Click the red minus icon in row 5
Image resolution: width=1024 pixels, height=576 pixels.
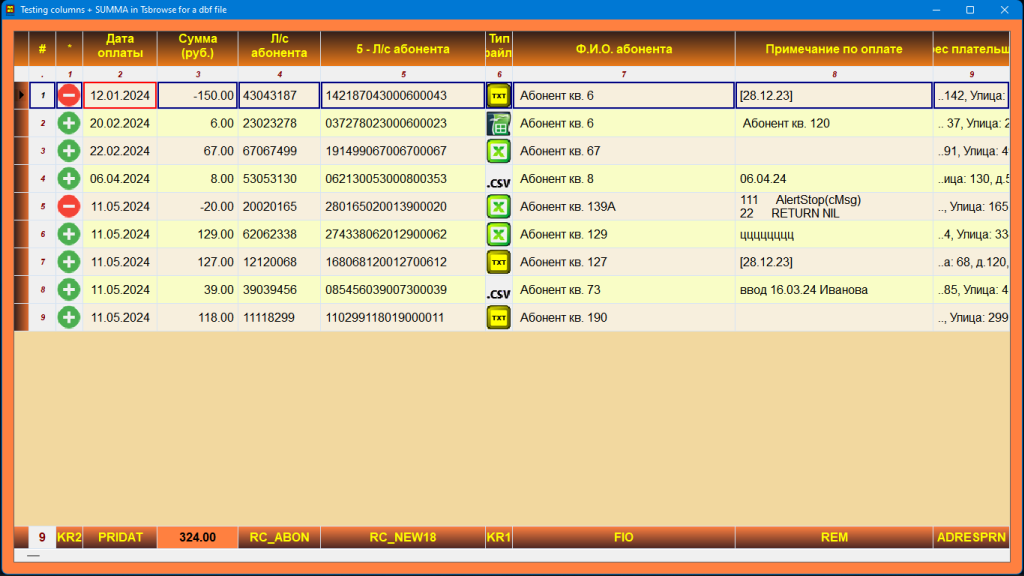click(69, 206)
